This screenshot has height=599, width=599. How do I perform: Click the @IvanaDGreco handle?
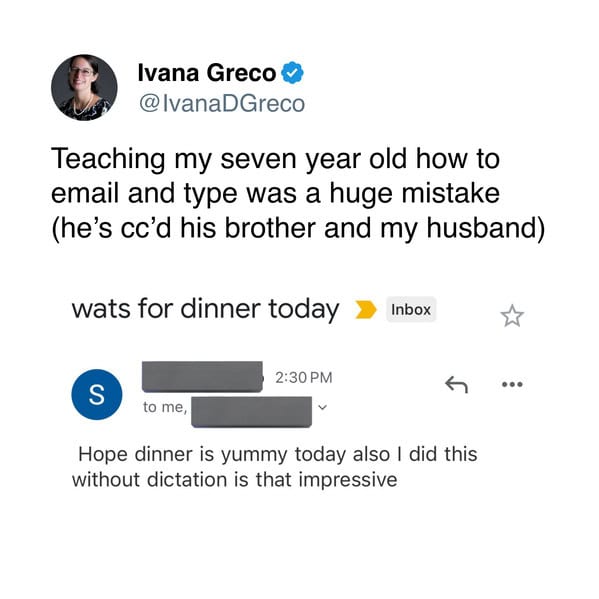222,103
